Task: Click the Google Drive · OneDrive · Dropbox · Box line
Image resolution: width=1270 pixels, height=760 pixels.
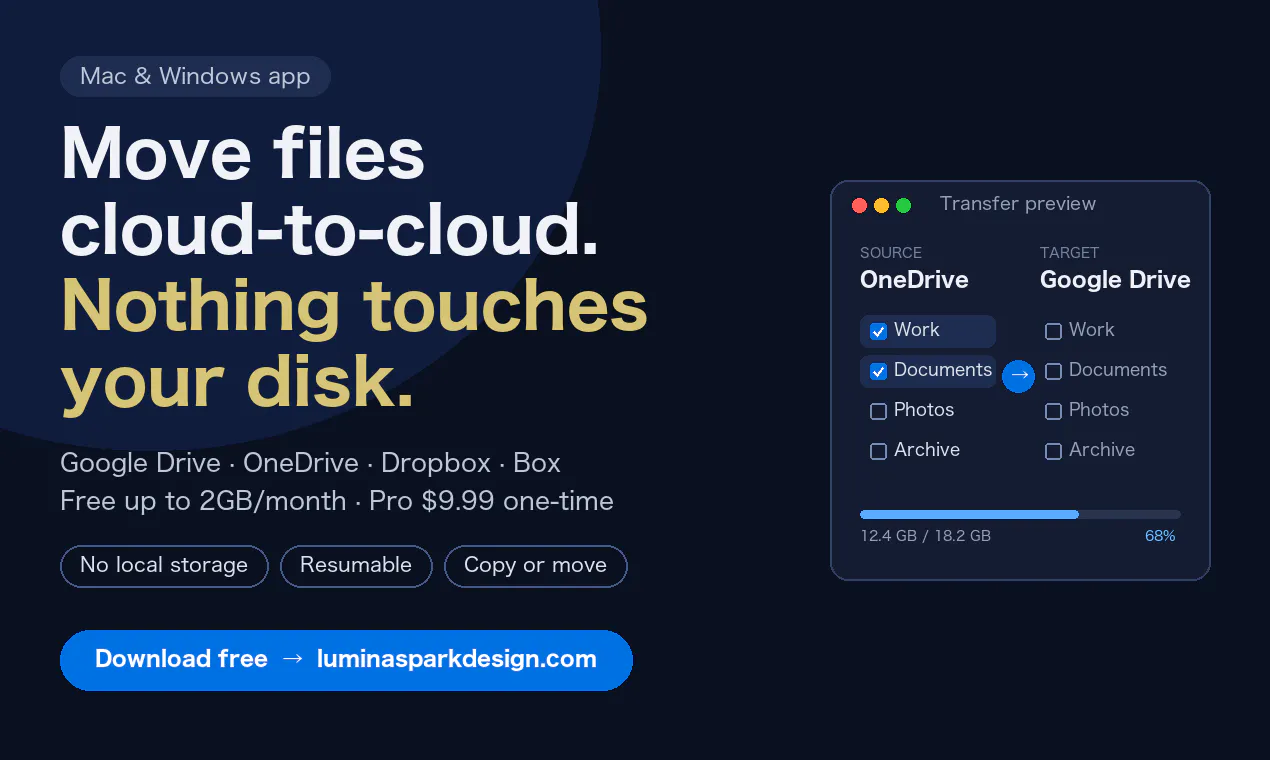Action: pyautogui.click(x=310, y=463)
